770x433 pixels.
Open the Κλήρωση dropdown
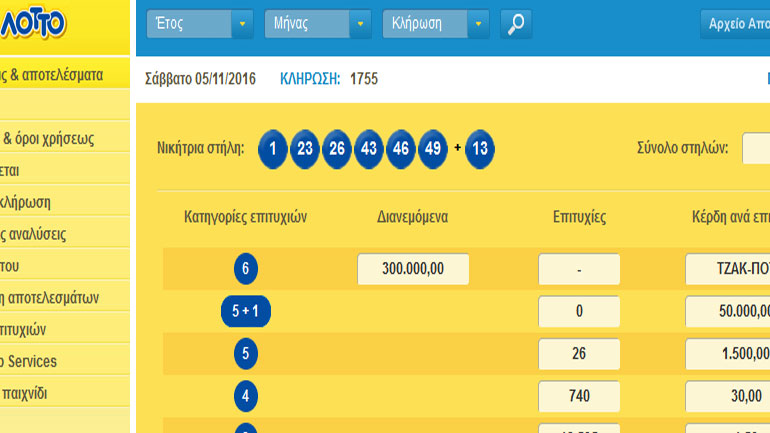click(435, 24)
